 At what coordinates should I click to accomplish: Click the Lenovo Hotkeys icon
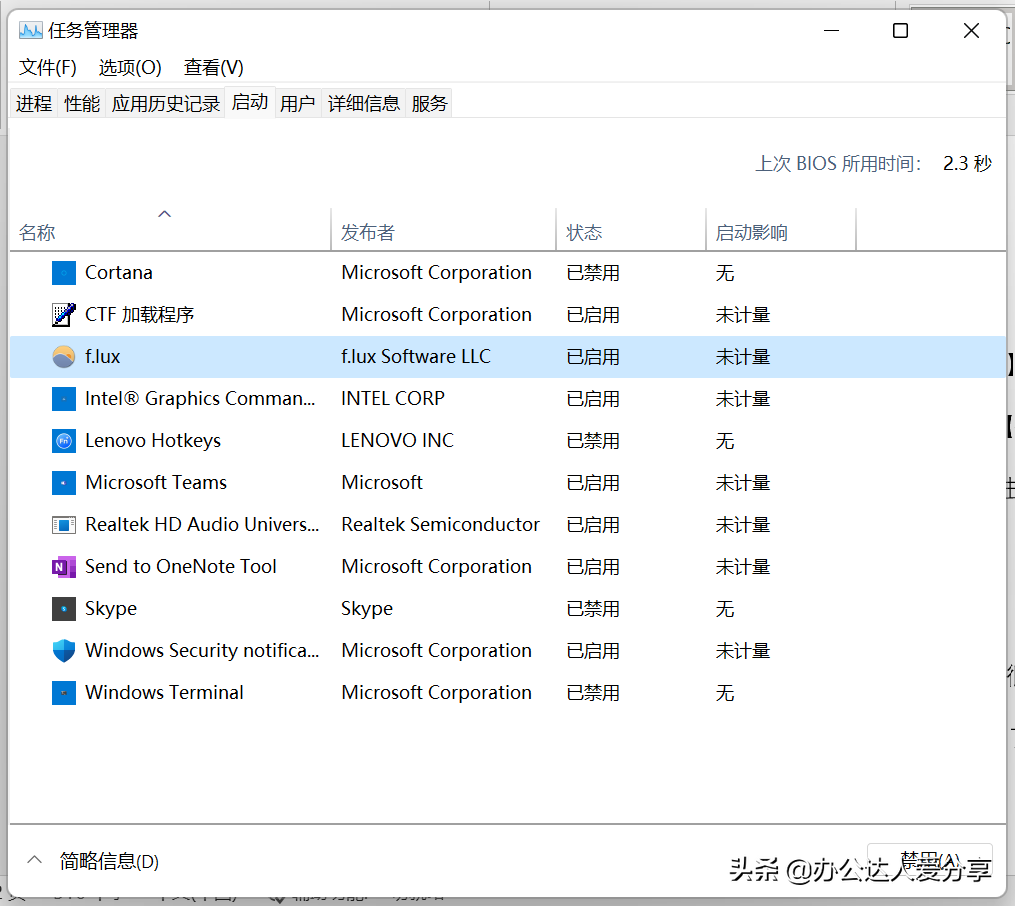[63, 441]
